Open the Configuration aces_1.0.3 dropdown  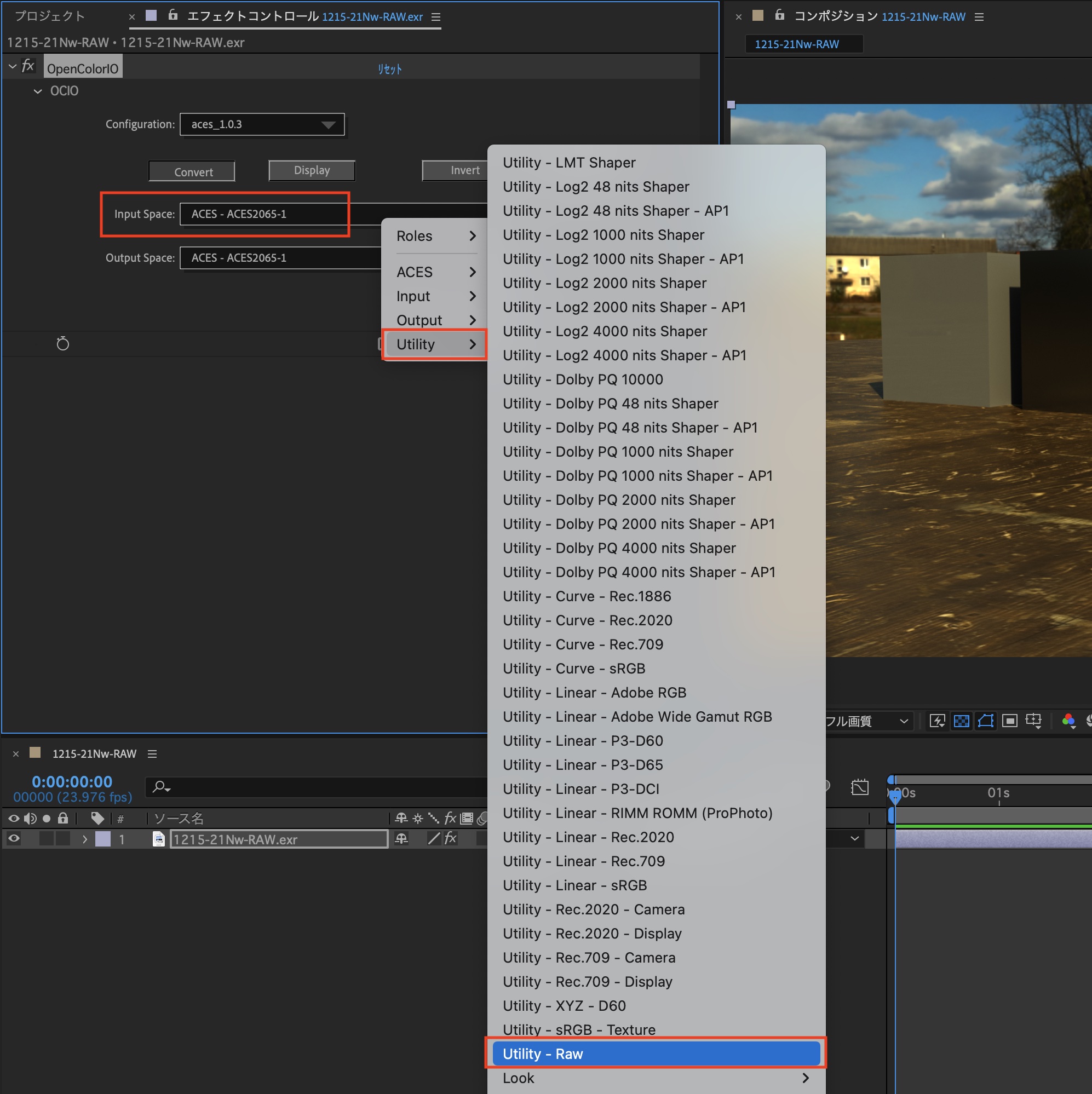click(262, 125)
